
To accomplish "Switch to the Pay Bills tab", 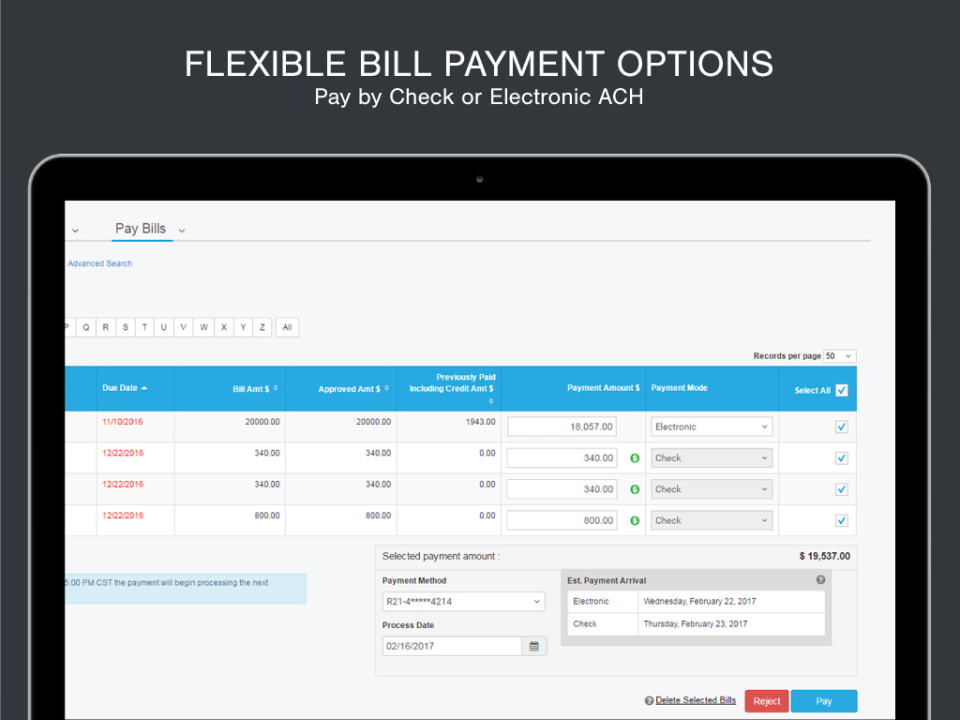I will click(140, 228).
